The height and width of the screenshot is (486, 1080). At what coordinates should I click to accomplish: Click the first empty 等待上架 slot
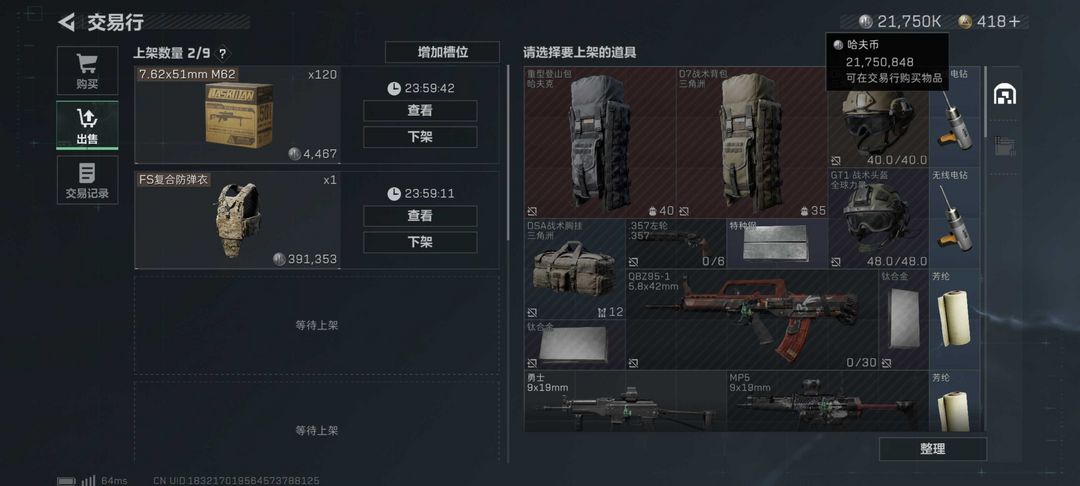coord(317,326)
